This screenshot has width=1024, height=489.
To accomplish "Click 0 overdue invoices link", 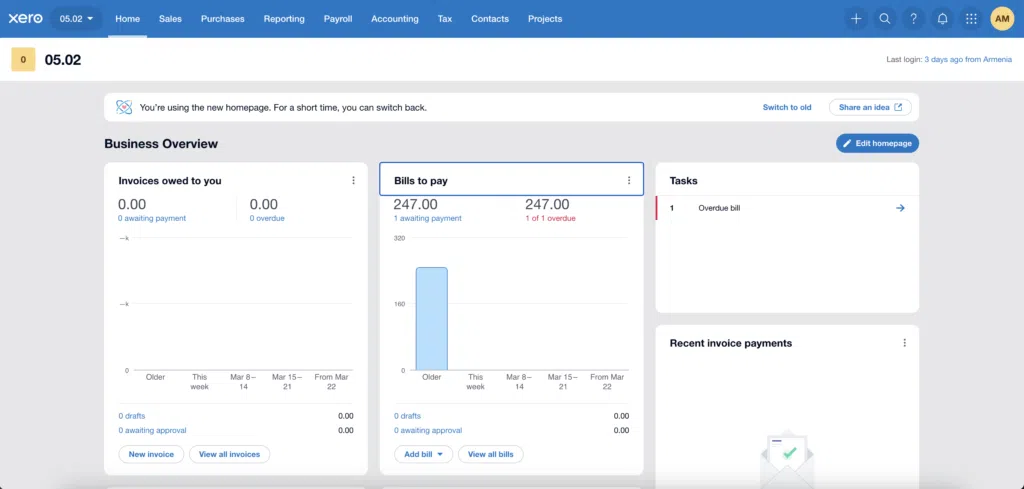I will tap(267, 218).
